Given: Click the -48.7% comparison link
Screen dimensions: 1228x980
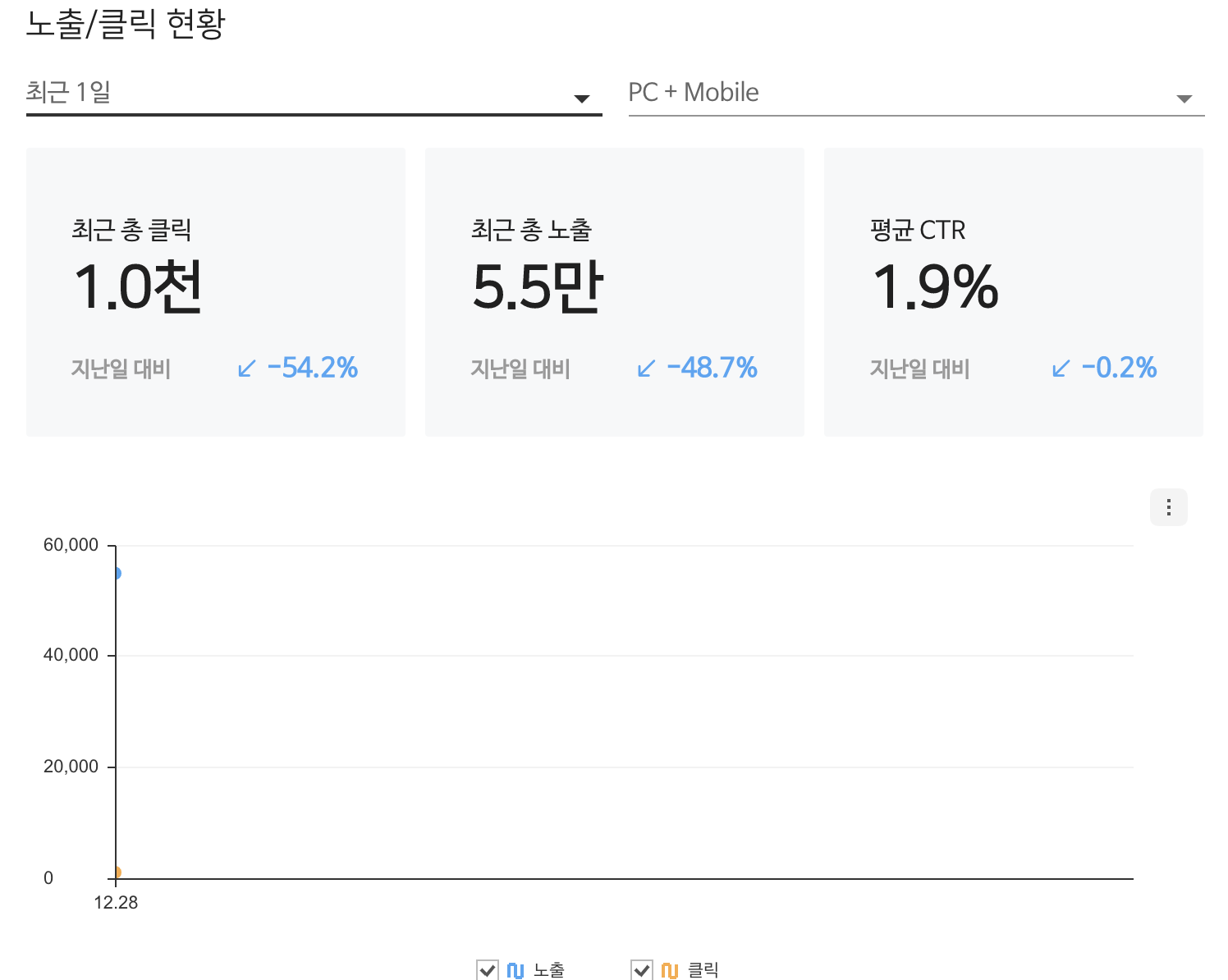Looking at the screenshot, I should (713, 368).
